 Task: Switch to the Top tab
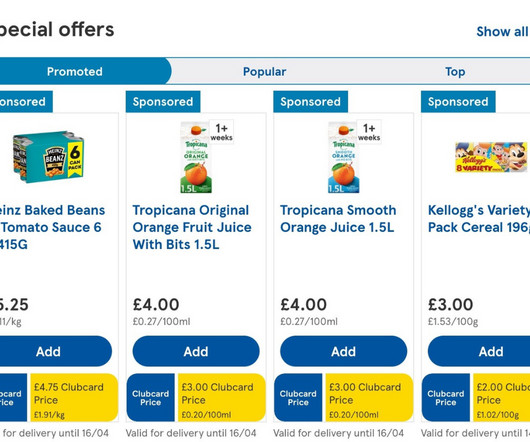coord(455,72)
